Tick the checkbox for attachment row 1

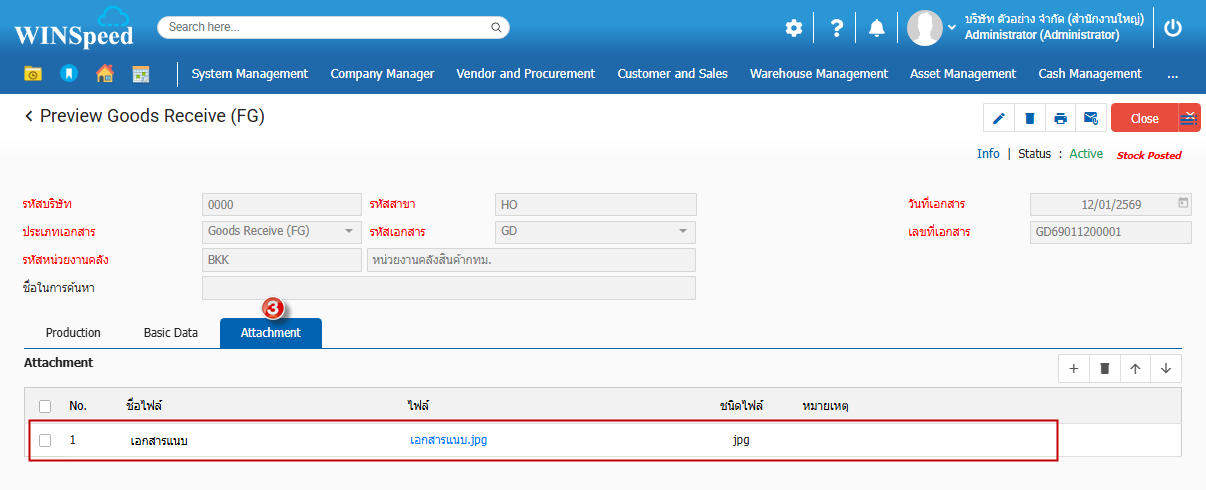[x=45, y=440]
